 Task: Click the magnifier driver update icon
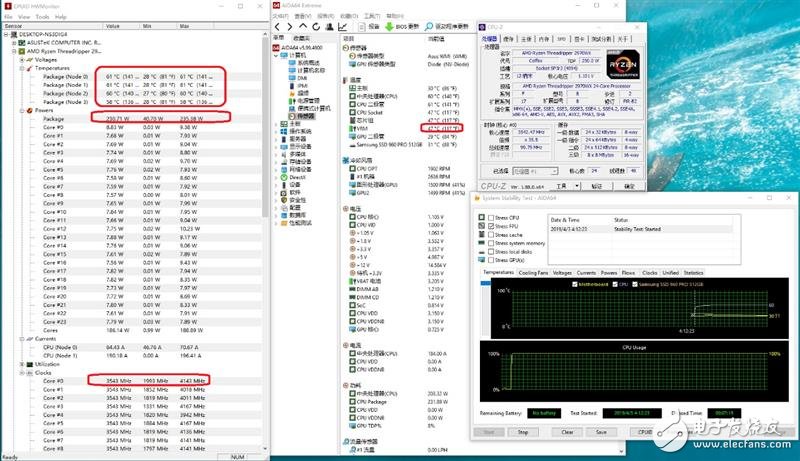pyautogui.click(x=429, y=27)
